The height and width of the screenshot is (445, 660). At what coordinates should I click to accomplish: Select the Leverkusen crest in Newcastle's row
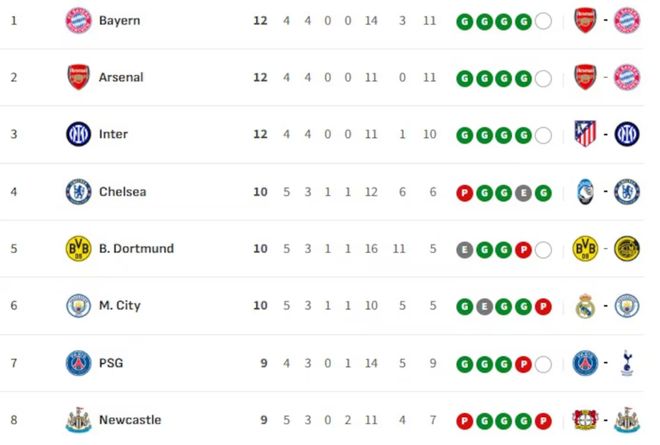(x=586, y=420)
